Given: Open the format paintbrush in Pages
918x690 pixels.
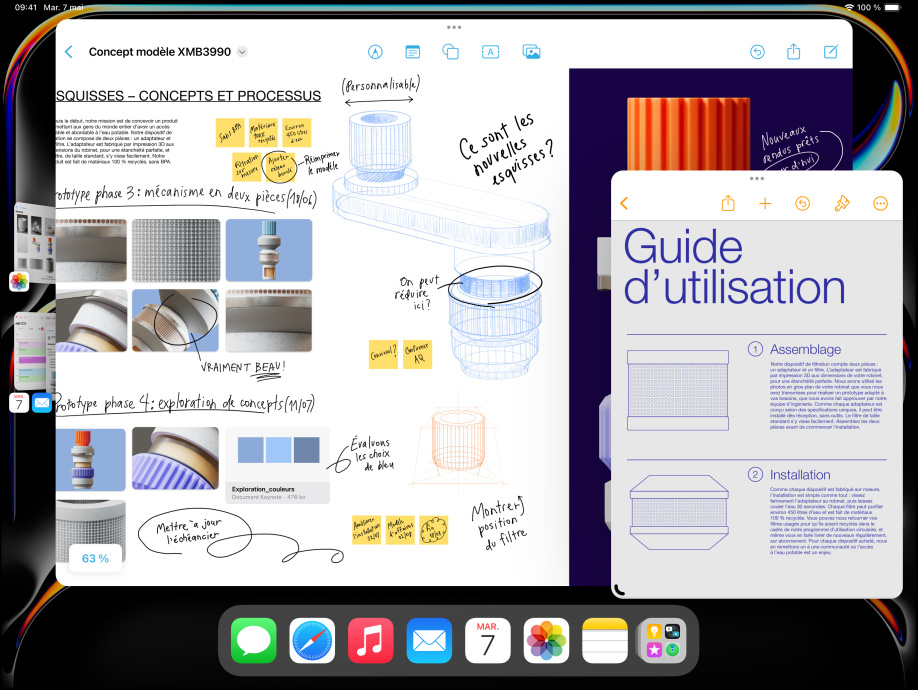Looking at the screenshot, I should coord(841,203).
